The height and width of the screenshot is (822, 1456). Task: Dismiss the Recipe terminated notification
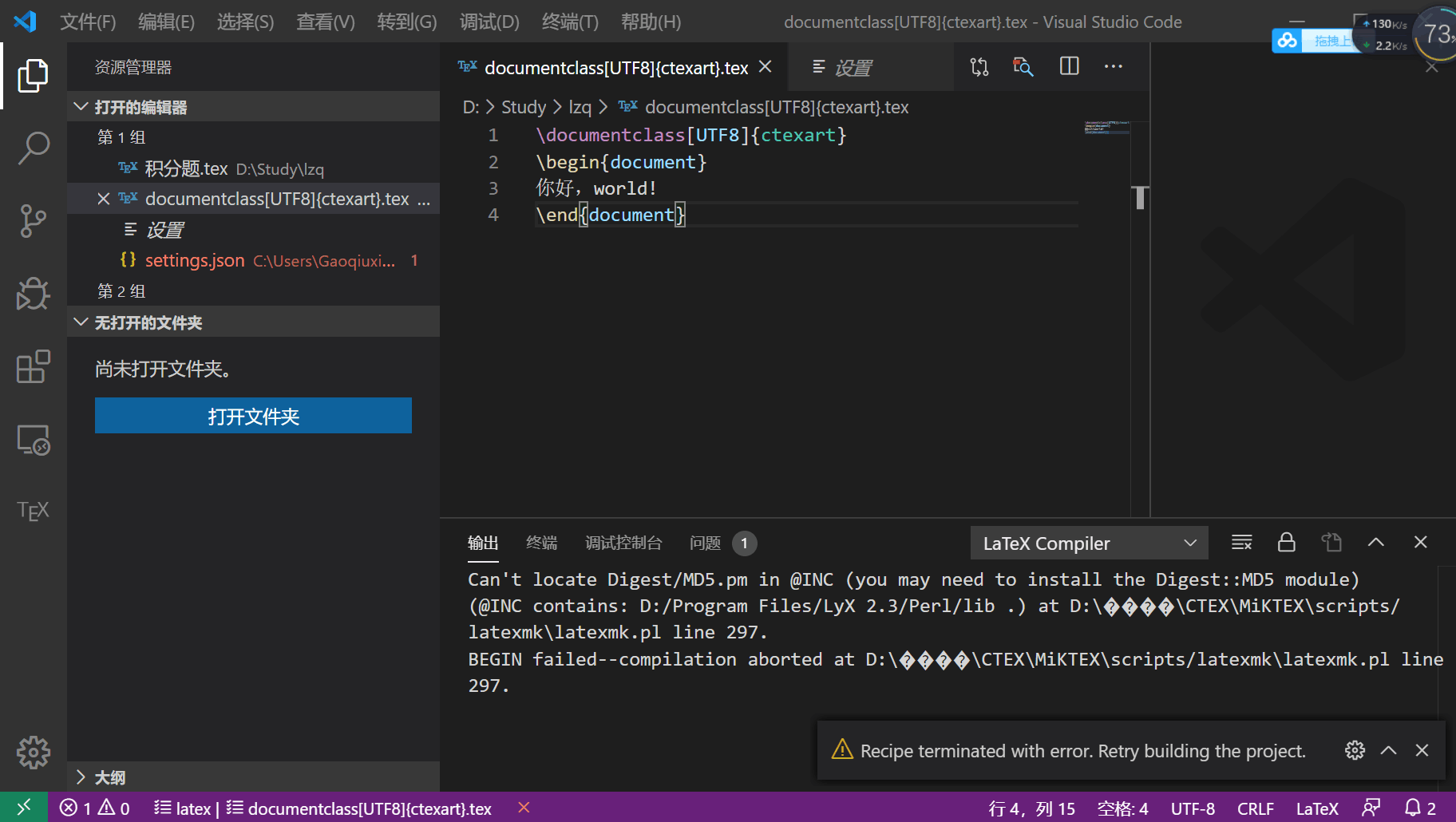tap(1422, 750)
